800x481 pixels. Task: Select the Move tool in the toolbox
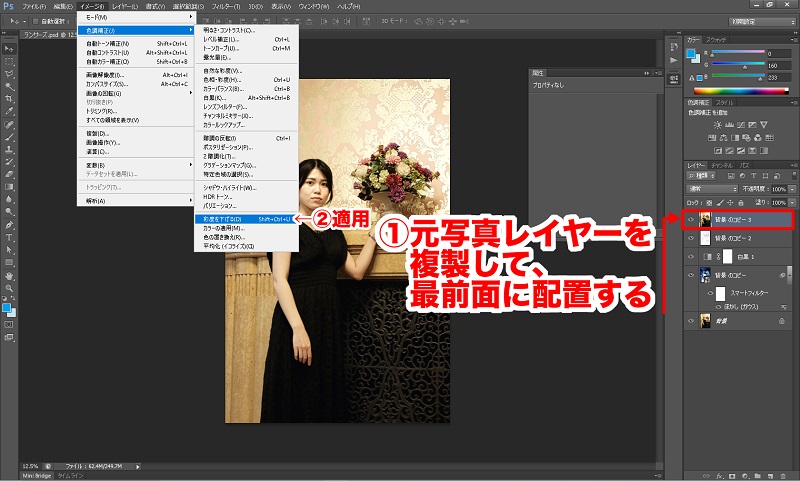pyautogui.click(x=9, y=49)
